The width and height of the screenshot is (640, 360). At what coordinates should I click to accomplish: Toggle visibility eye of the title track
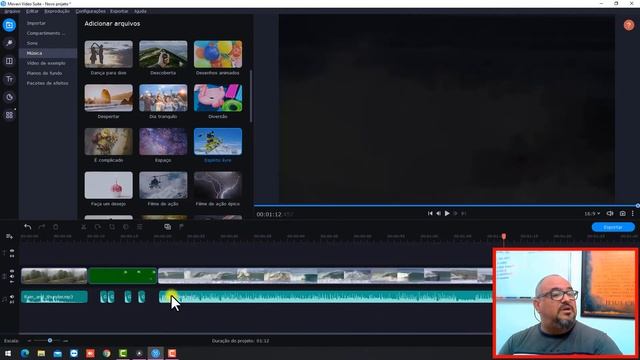point(12,251)
